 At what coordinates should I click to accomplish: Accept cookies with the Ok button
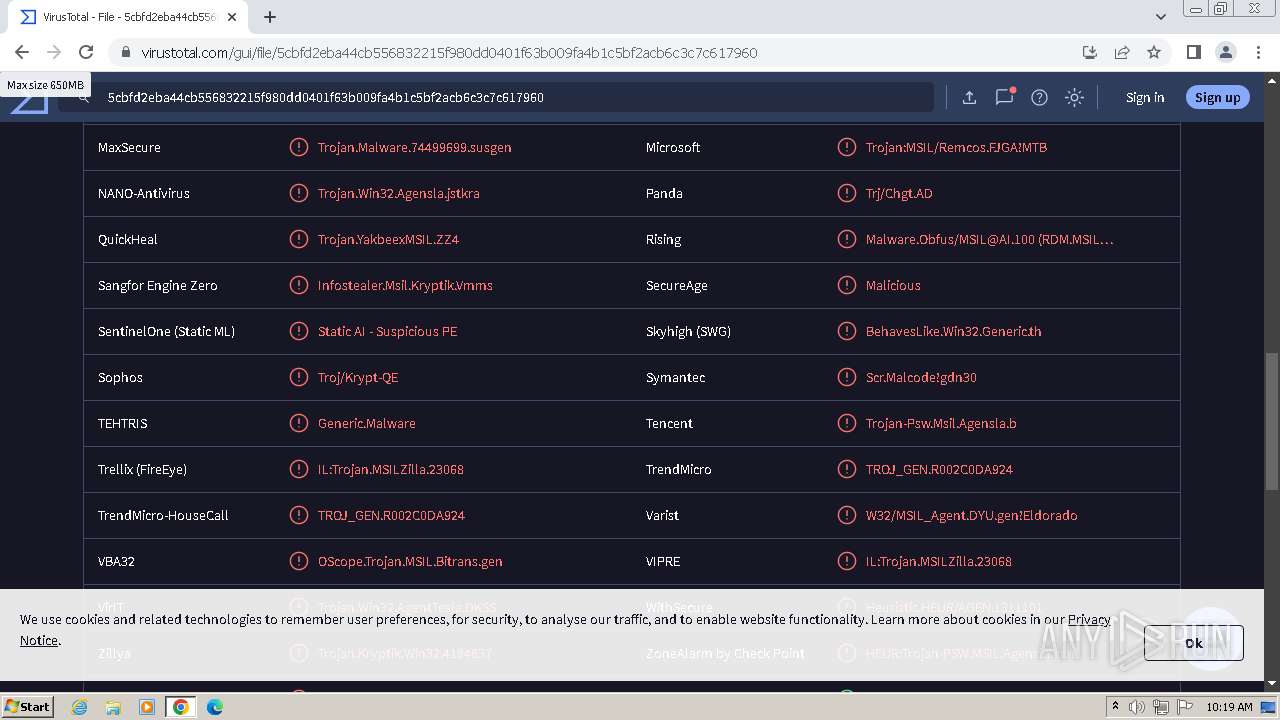pyautogui.click(x=1193, y=643)
